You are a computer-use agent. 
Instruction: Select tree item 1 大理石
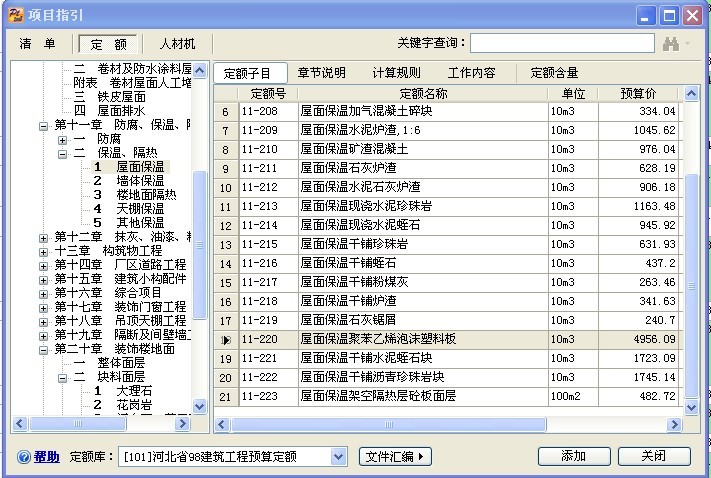123,391
